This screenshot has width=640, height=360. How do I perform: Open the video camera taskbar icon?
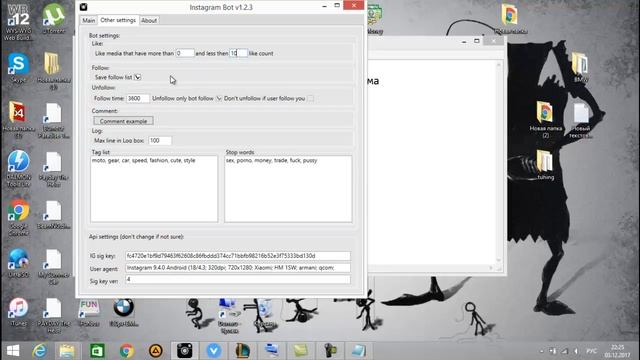click(x=330, y=351)
